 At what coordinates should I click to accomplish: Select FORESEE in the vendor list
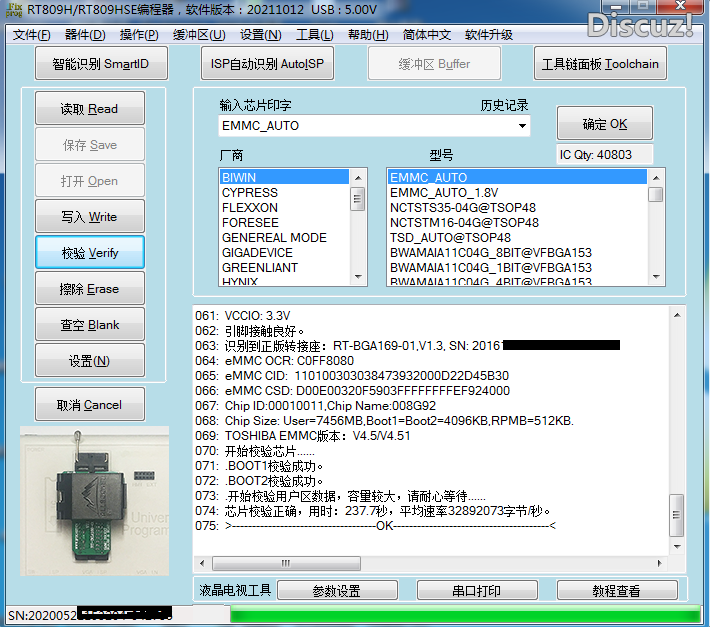click(284, 222)
